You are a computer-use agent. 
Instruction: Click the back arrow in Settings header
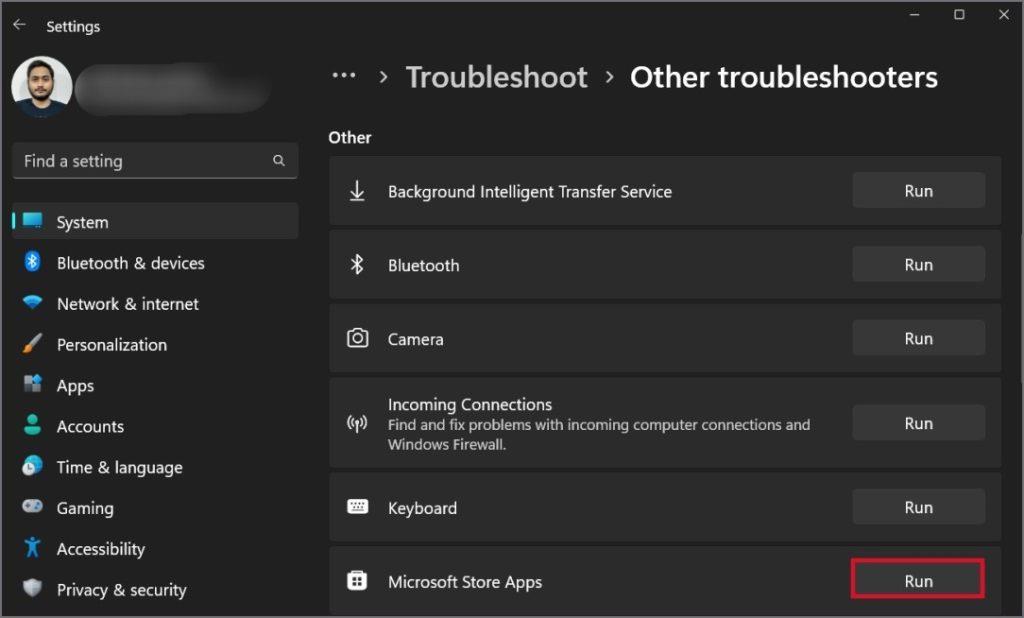[19, 25]
